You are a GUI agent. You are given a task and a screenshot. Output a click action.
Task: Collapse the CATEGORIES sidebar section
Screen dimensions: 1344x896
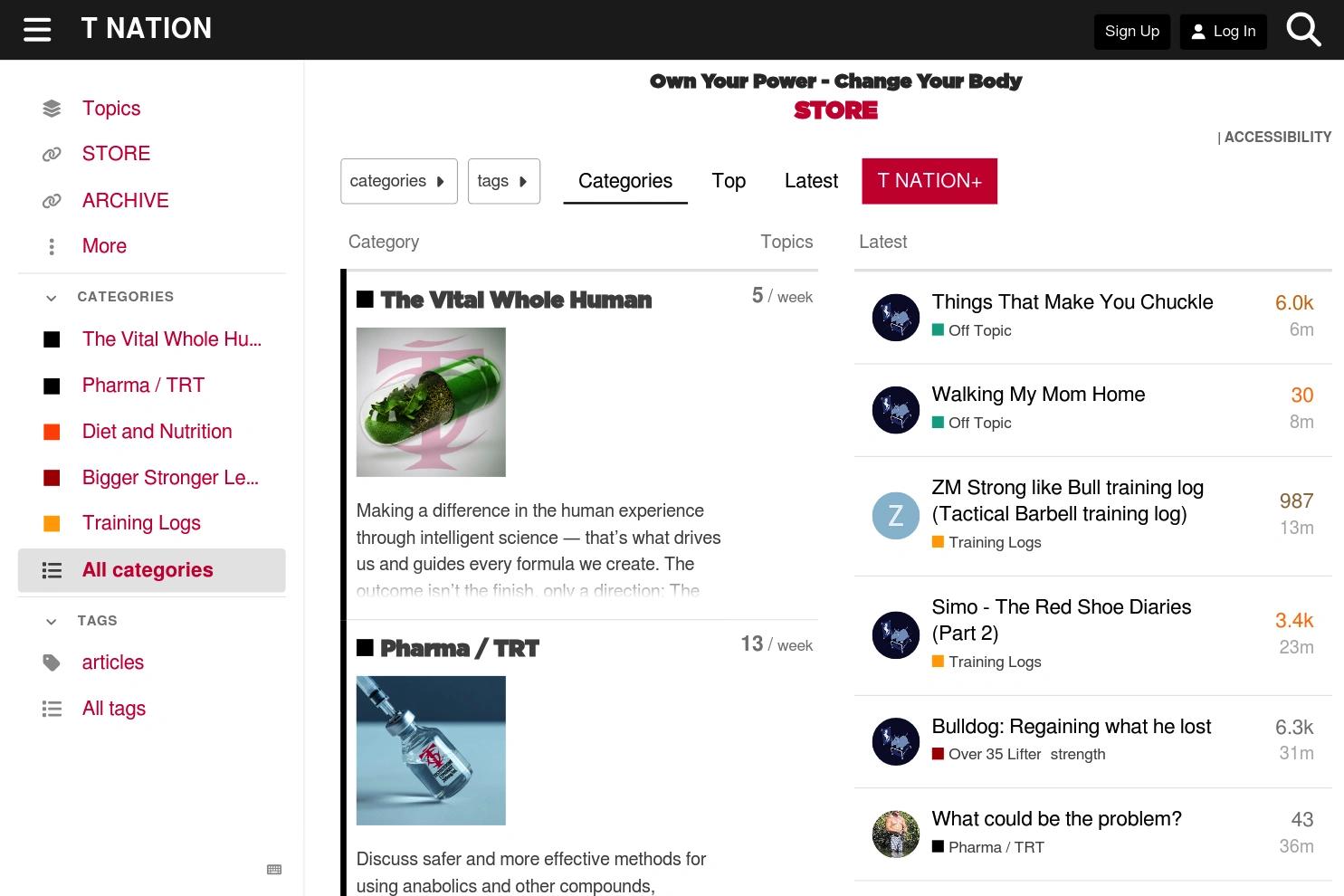pos(52,297)
